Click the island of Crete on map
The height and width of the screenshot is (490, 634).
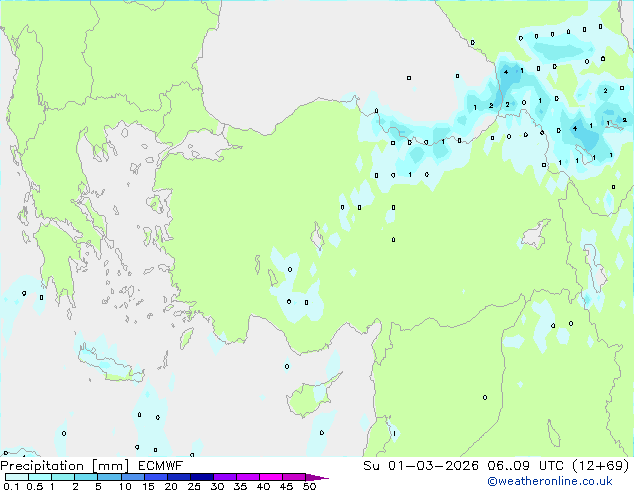(110, 364)
